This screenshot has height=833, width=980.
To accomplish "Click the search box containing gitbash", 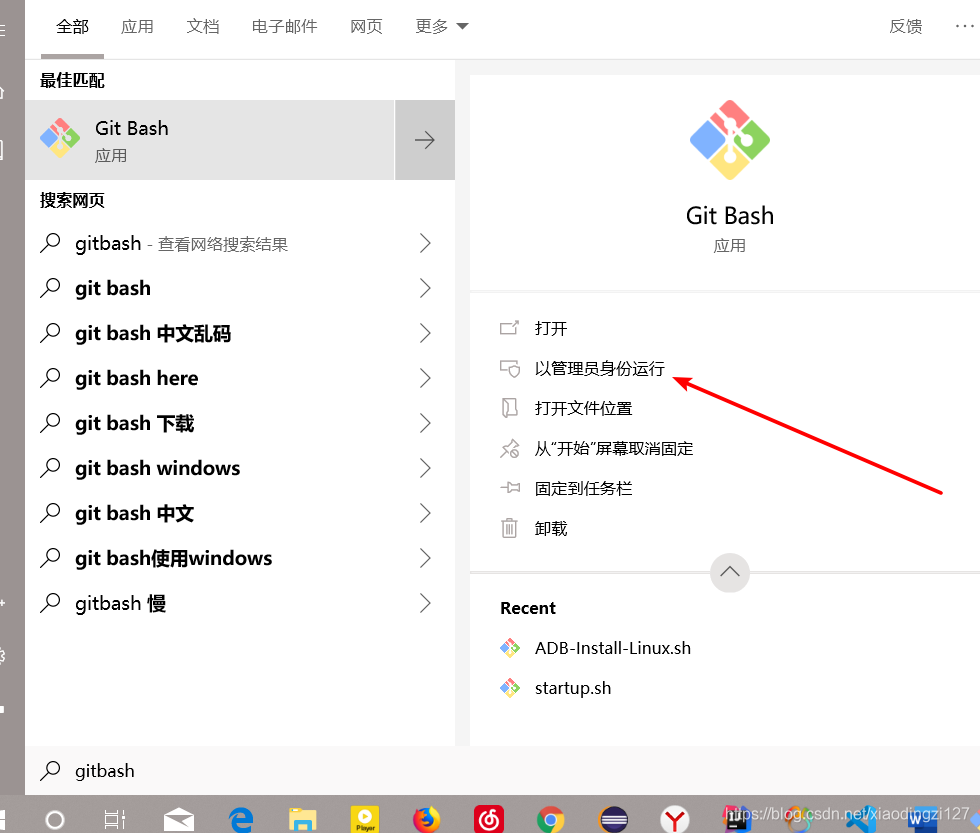I will tap(502, 771).
